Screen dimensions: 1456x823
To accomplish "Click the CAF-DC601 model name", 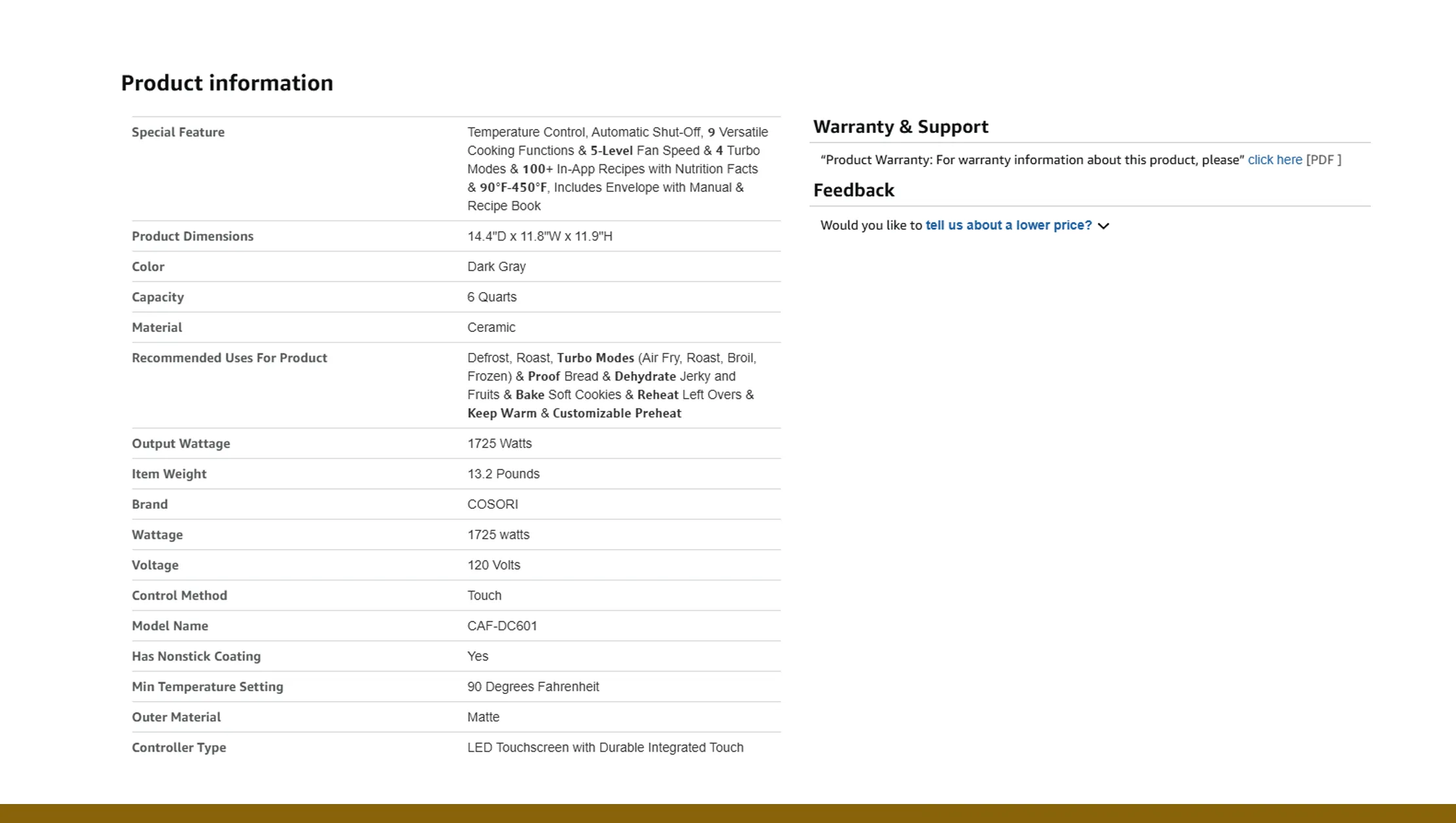I will click(x=502, y=626).
